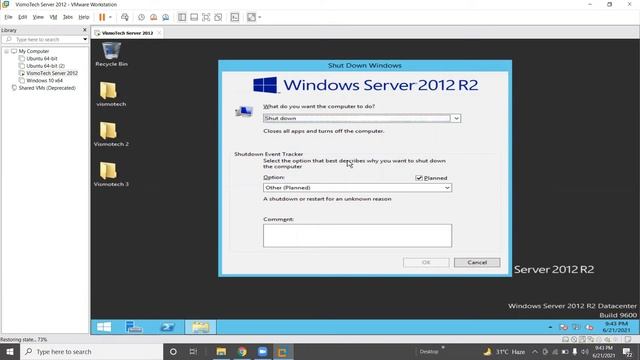
Task: Click the Pause VM toolbar button
Action: [x=102, y=17]
